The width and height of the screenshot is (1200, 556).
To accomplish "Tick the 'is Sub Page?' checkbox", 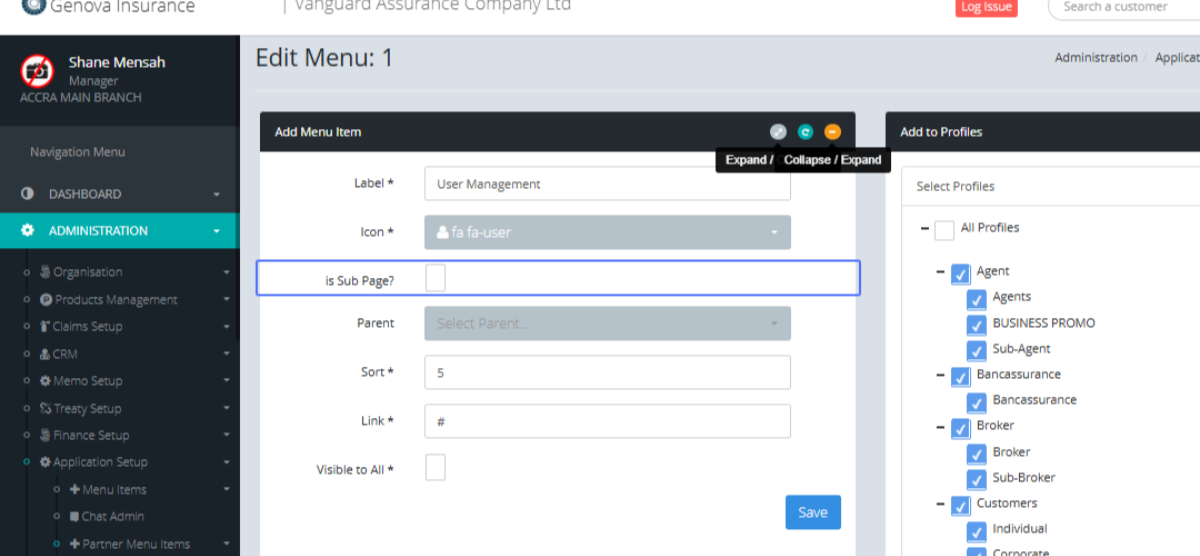I will point(435,279).
